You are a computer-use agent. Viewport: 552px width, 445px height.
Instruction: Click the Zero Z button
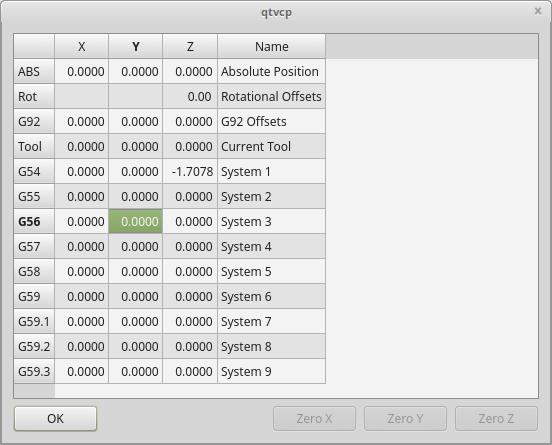(x=496, y=419)
